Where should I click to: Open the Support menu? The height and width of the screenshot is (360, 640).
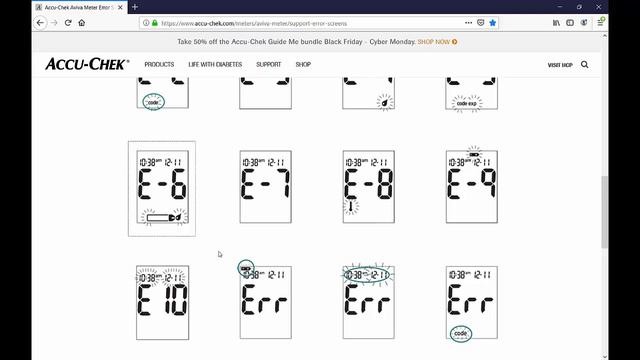pos(269,64)
